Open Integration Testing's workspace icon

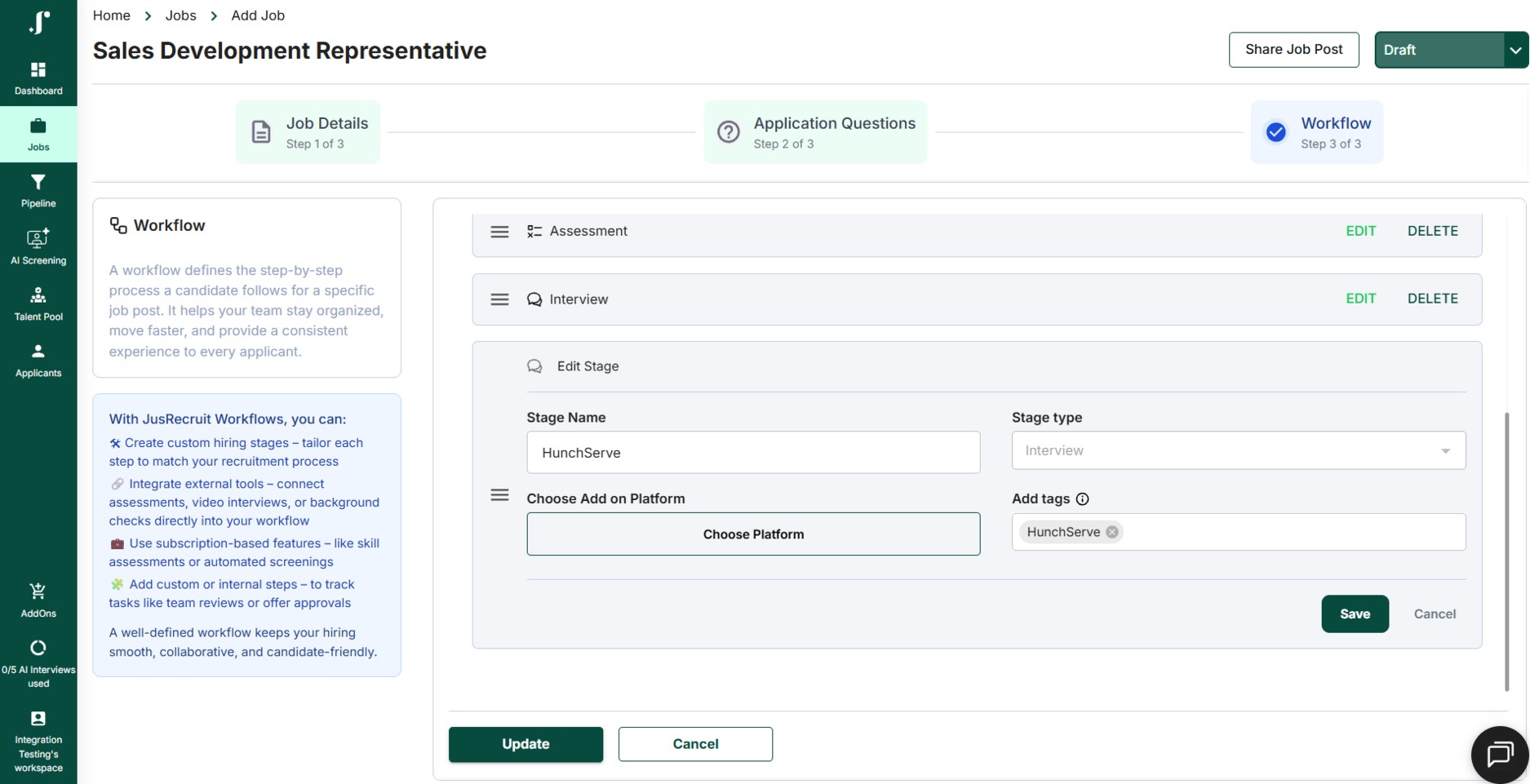coord(38,718)
